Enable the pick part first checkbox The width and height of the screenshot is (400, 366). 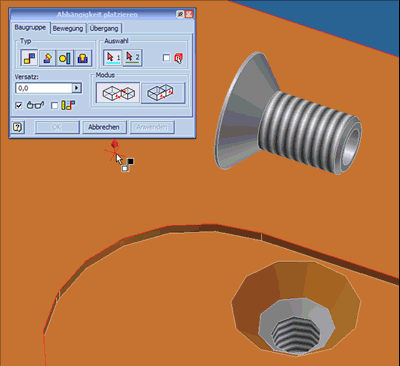tap(166, 58)
